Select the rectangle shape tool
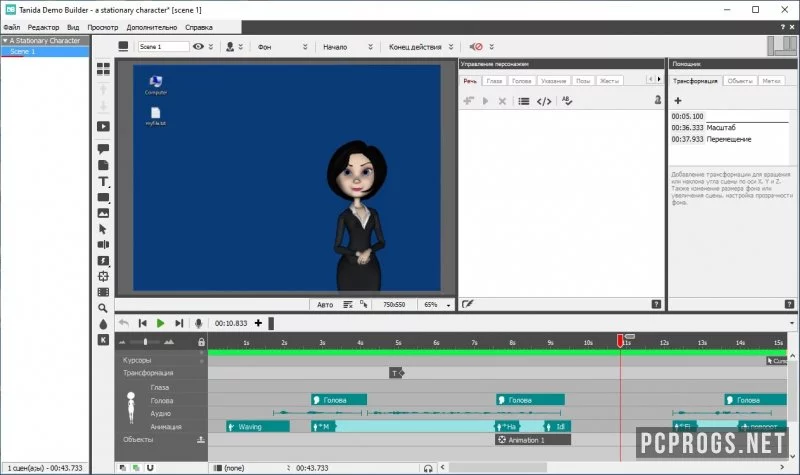Viewport: 800px width, 475px height. click(103, 197)
